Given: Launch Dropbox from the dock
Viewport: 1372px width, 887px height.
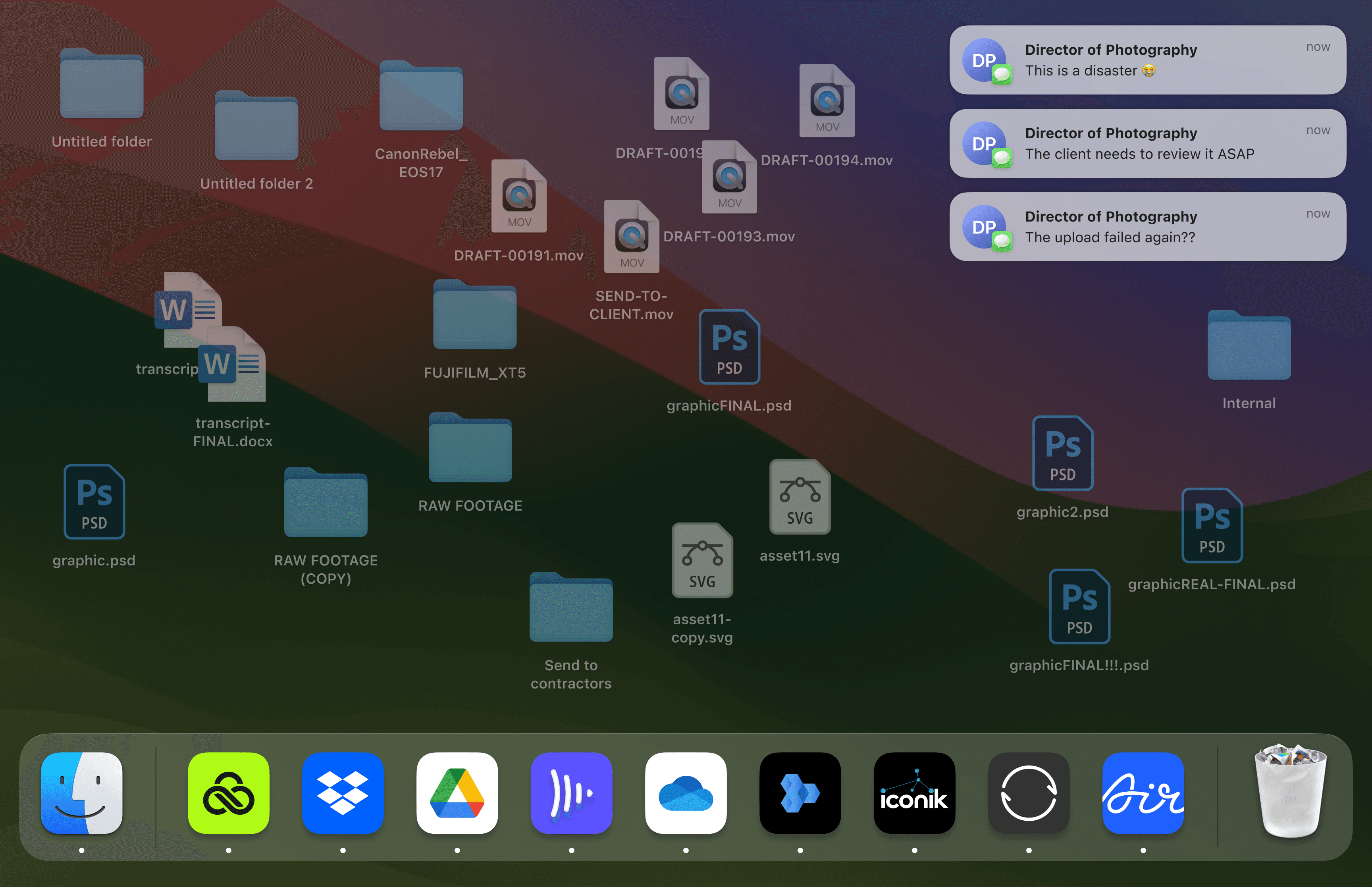Looking at the screenshot, I should point(343,793).
